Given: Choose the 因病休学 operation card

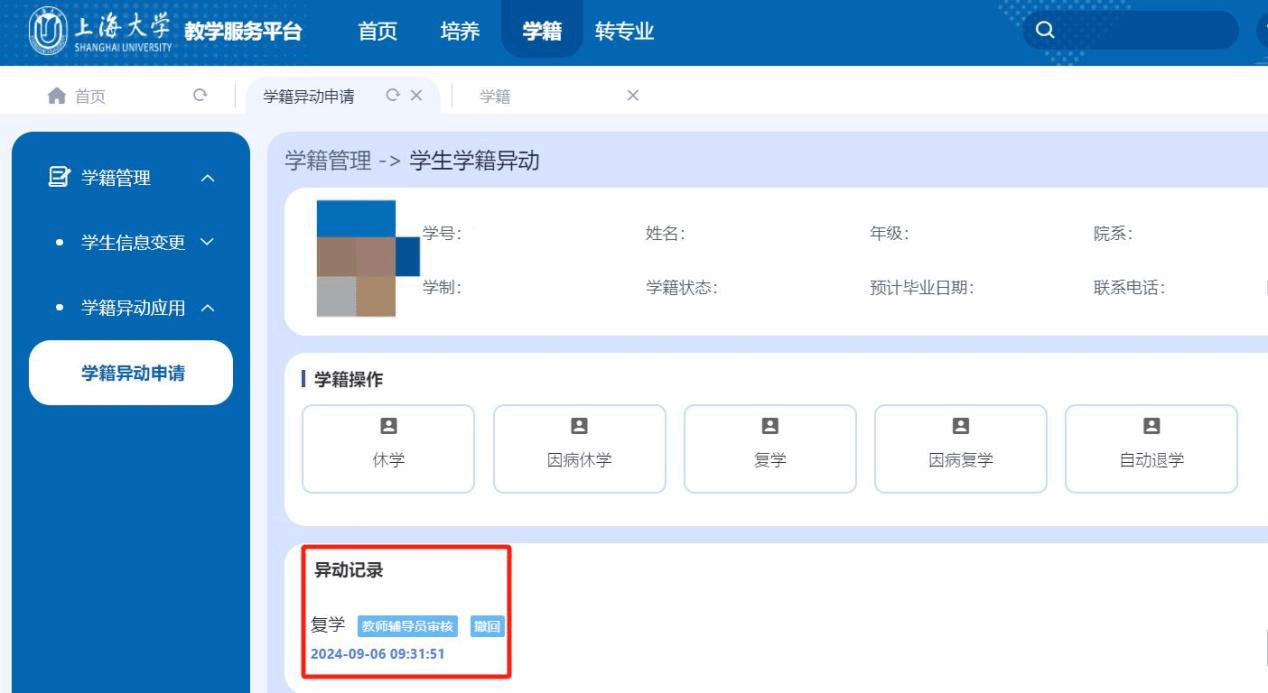Looking at the screenshot, I should (579, 448).
